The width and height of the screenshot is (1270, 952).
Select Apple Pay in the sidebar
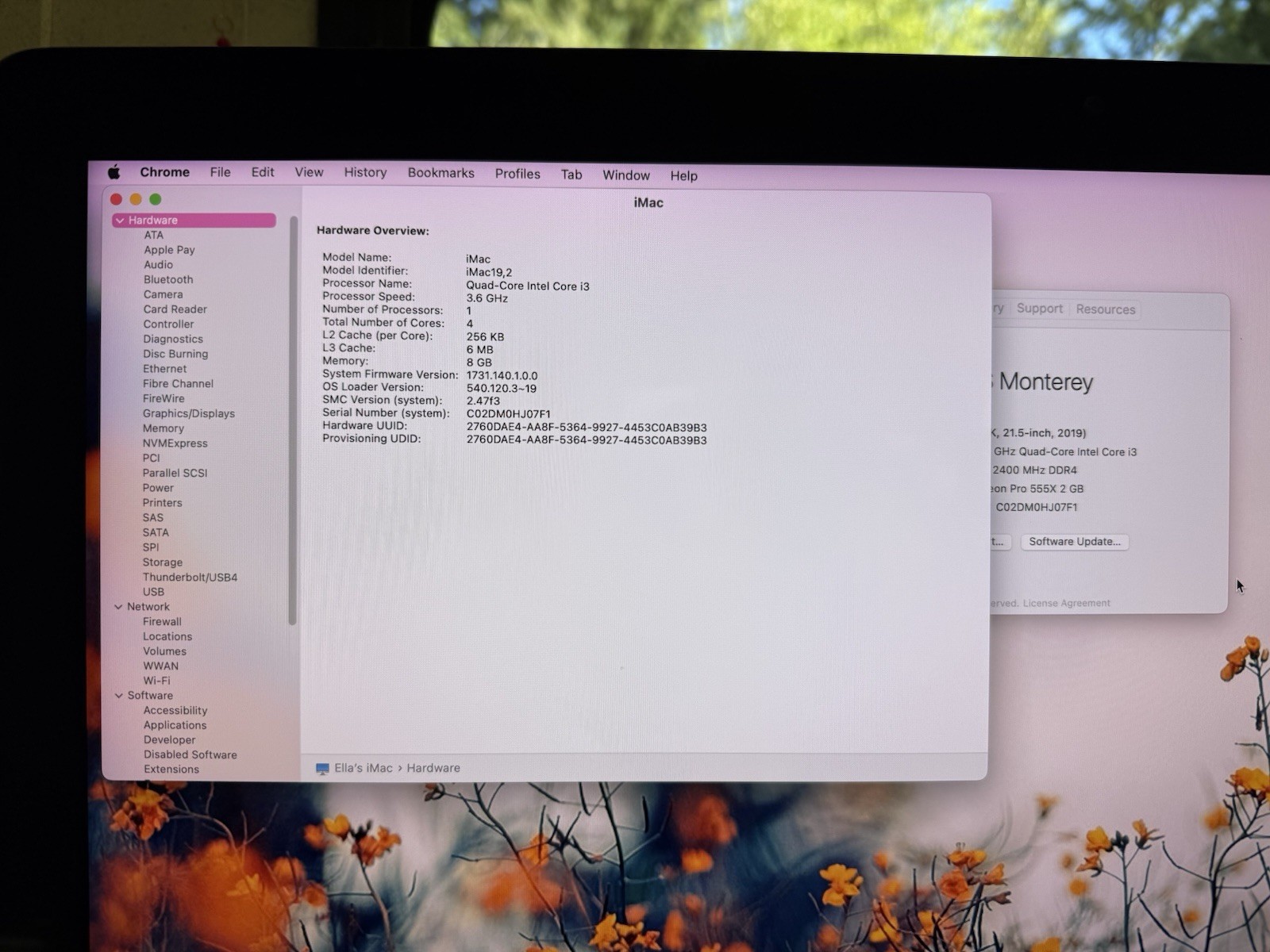[169, 250]
